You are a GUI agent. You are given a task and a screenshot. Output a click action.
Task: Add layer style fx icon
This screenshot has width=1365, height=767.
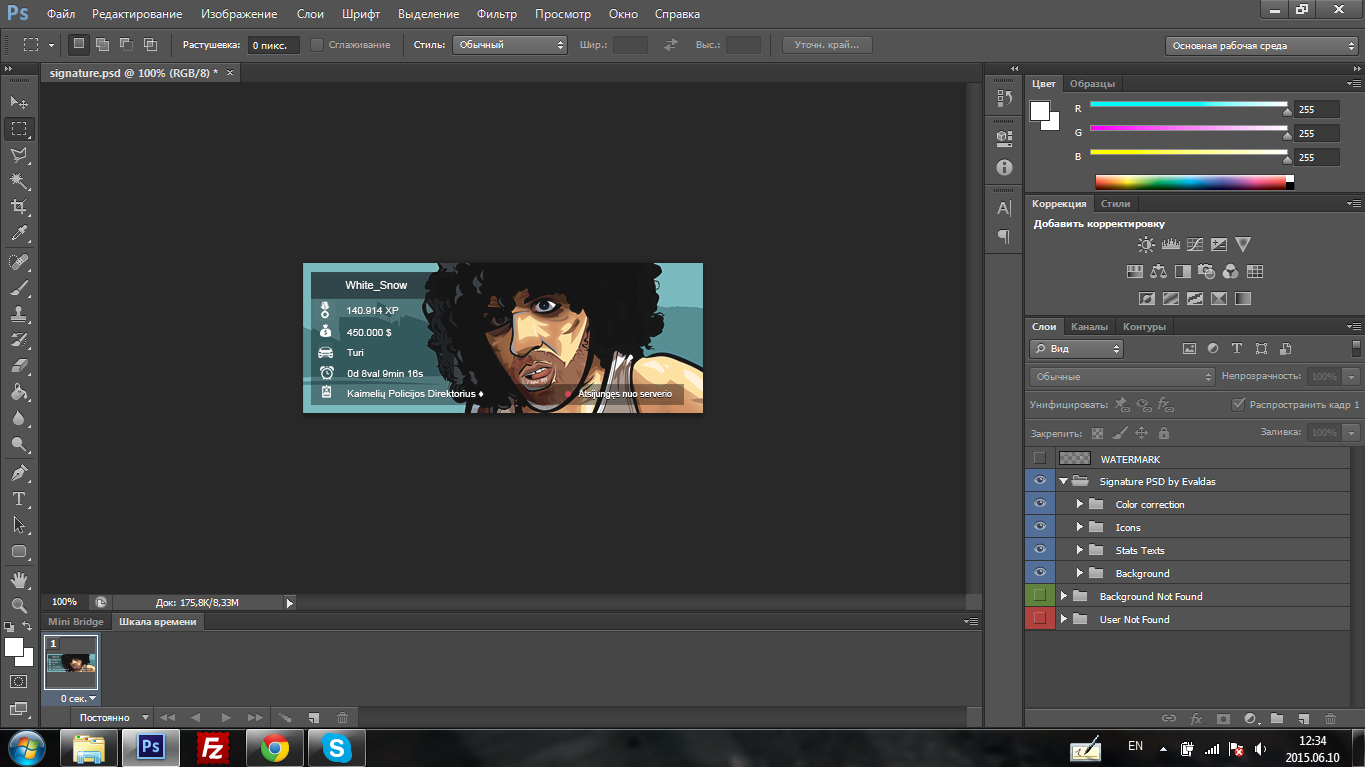(x=1196, y=718)
